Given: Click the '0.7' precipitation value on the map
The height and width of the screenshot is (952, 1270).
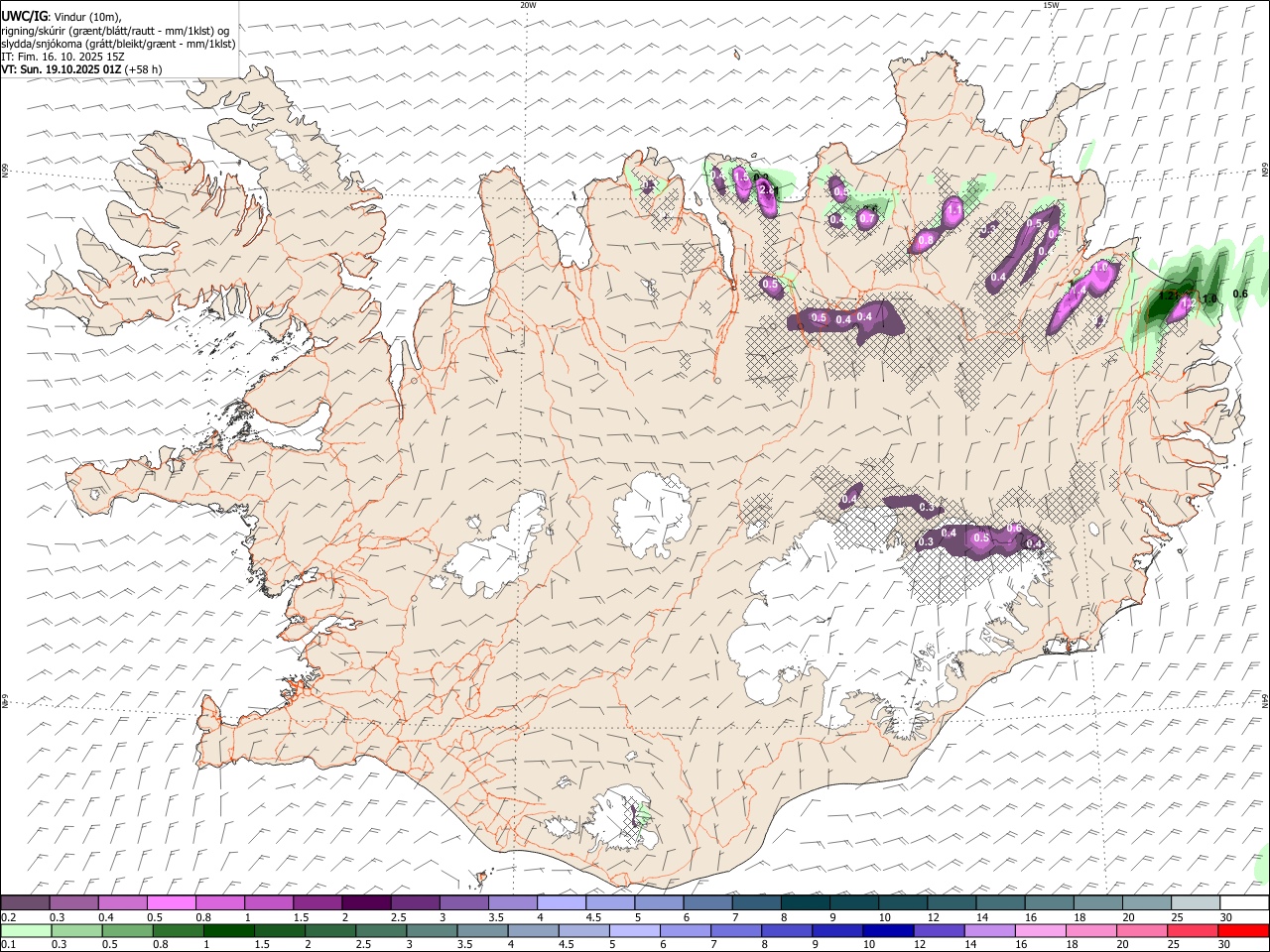Looking at the screenshot, I should tap(867, 218).
